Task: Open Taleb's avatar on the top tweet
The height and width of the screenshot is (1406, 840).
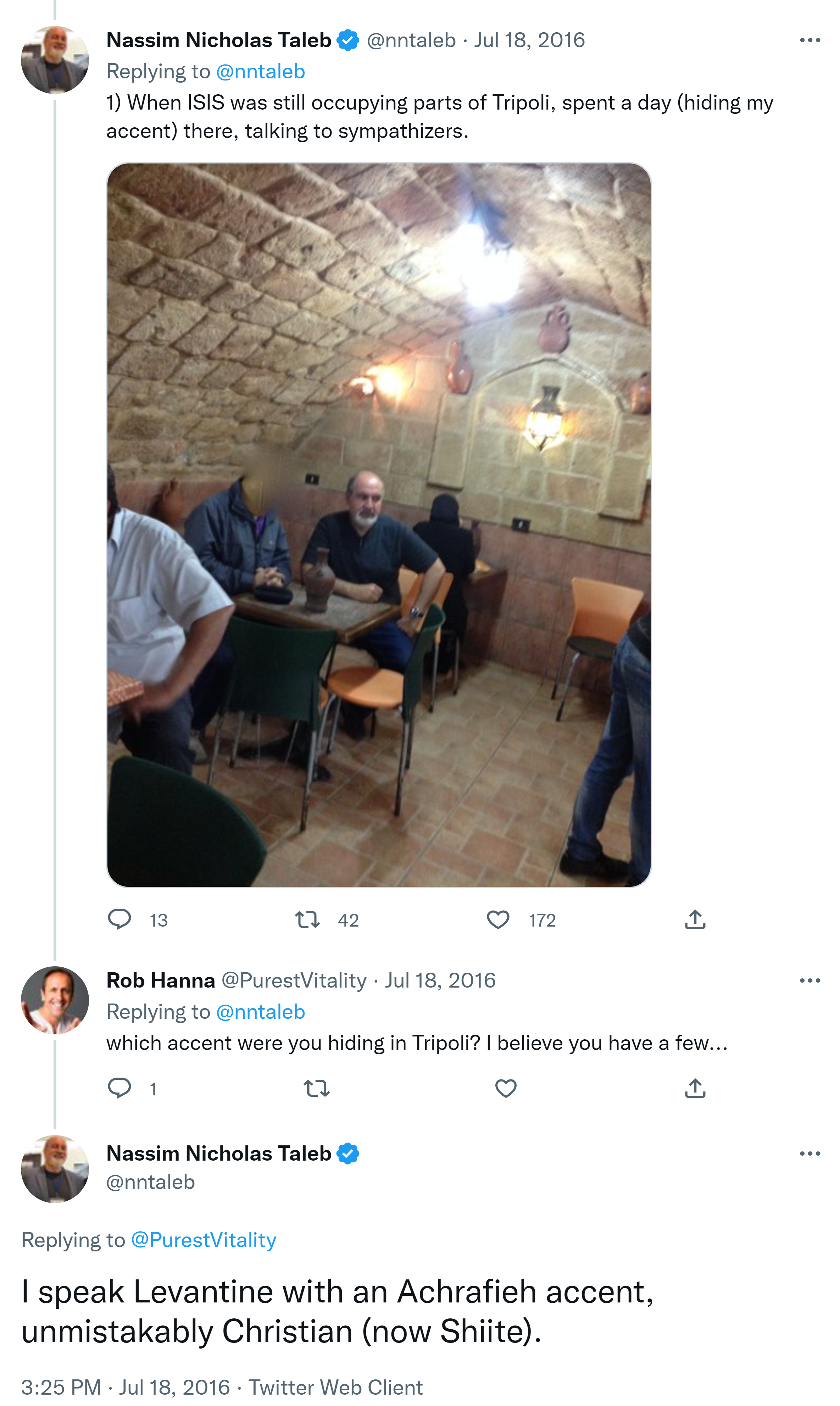Action: coord(55,60)
